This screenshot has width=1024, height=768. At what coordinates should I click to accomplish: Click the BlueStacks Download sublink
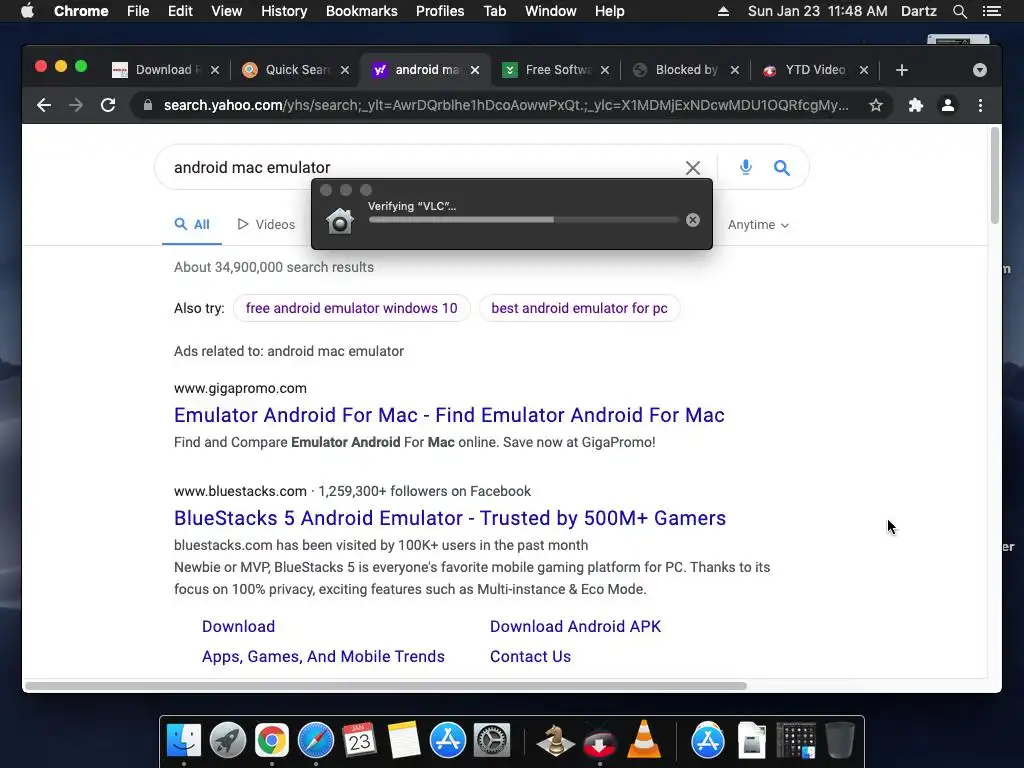point(238,626)
